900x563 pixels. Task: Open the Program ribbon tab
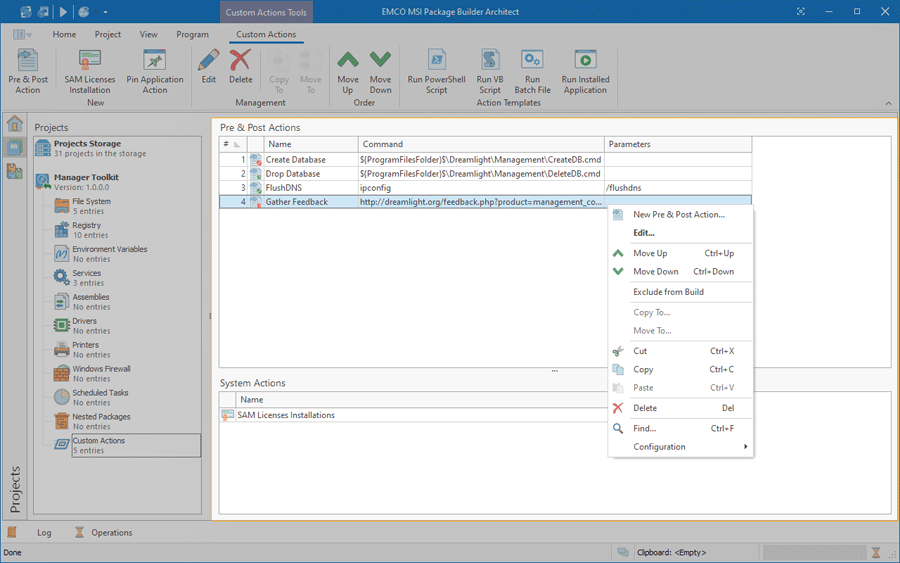[192, 34]
